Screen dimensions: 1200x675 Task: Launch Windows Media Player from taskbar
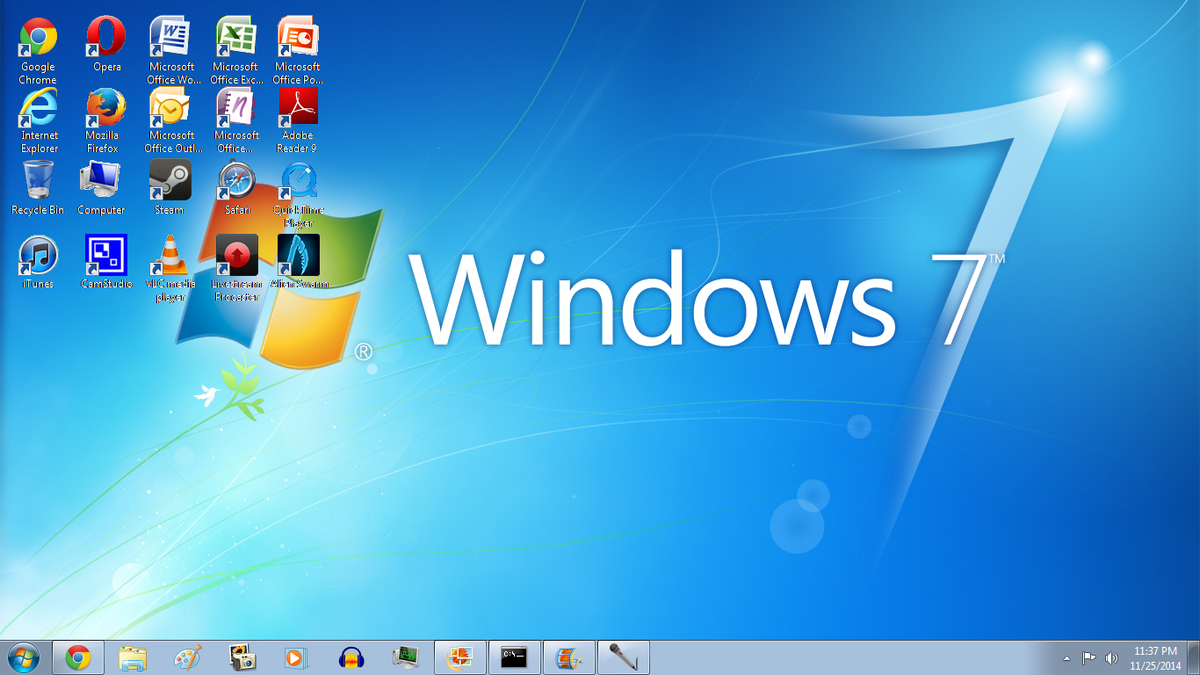(295, 657)
